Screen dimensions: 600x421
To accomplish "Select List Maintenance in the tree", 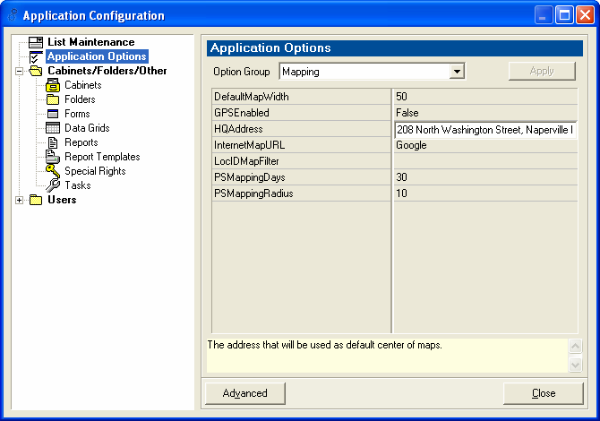I will pos(91,42).
